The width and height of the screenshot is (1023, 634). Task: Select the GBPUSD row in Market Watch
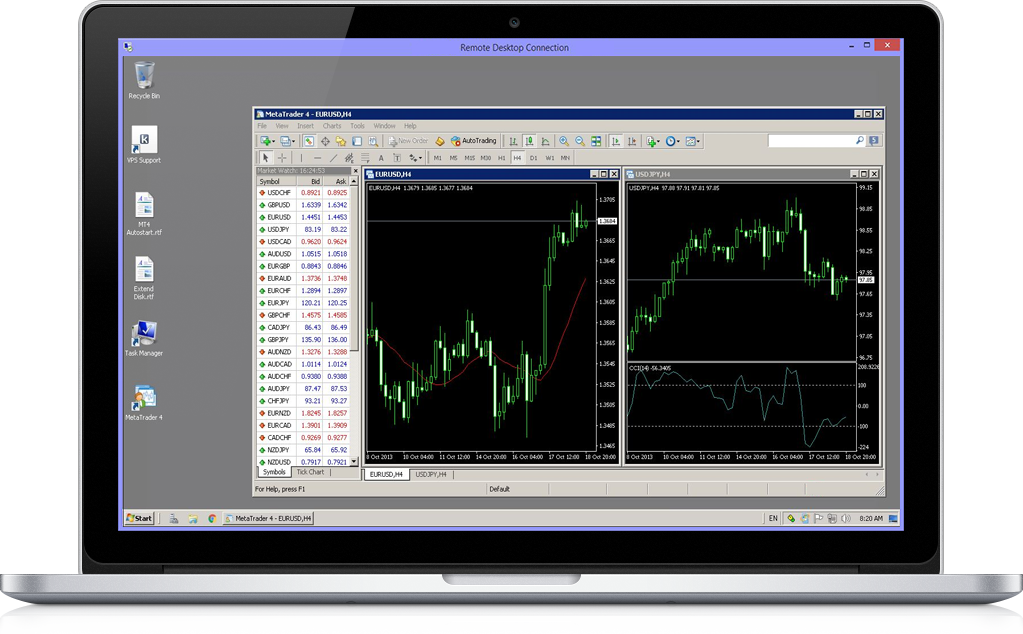point(304,205)
